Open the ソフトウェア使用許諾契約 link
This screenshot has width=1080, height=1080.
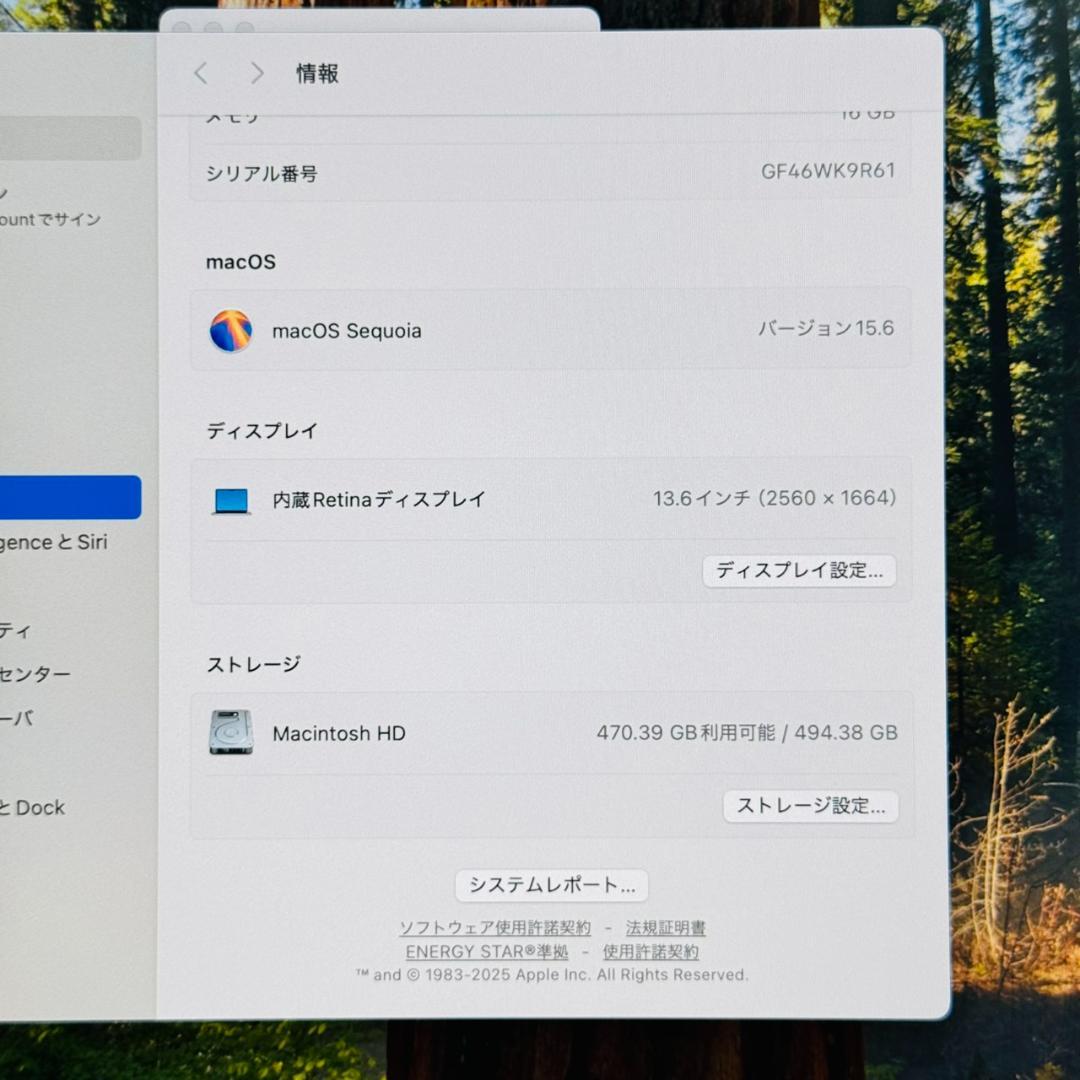(496, 928)
